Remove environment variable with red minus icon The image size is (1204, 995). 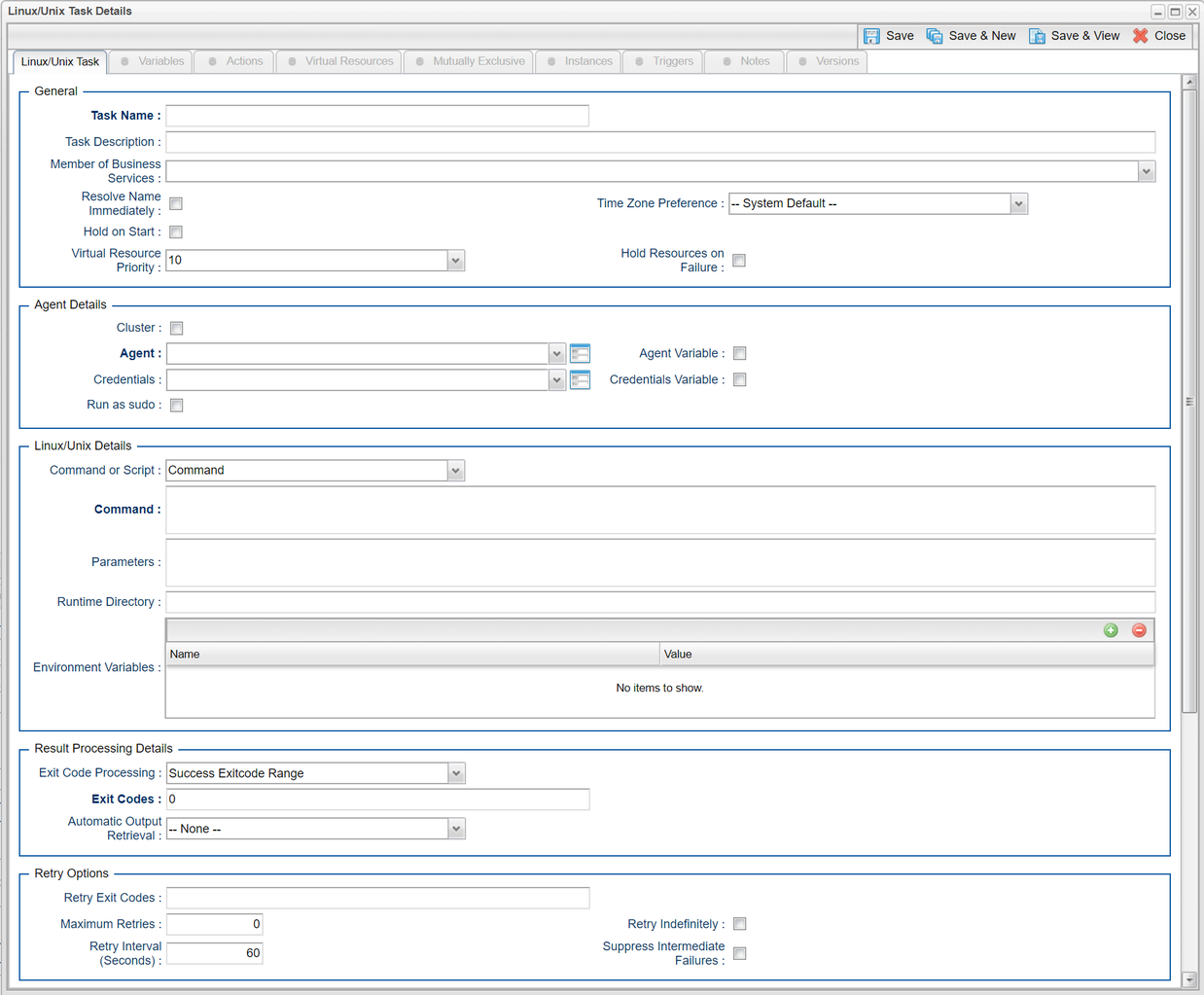[x=1139, y=630]
